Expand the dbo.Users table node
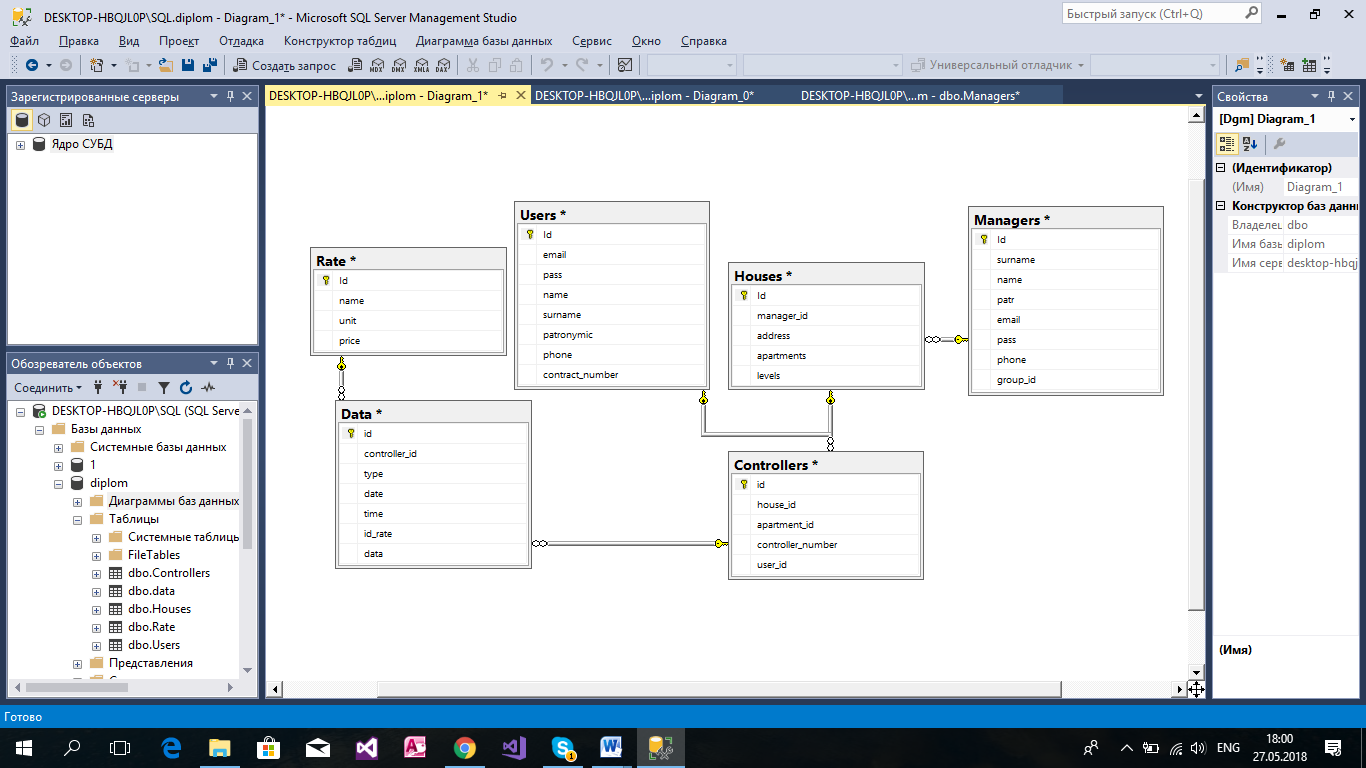1366x768 pixels. coord(97,645)
